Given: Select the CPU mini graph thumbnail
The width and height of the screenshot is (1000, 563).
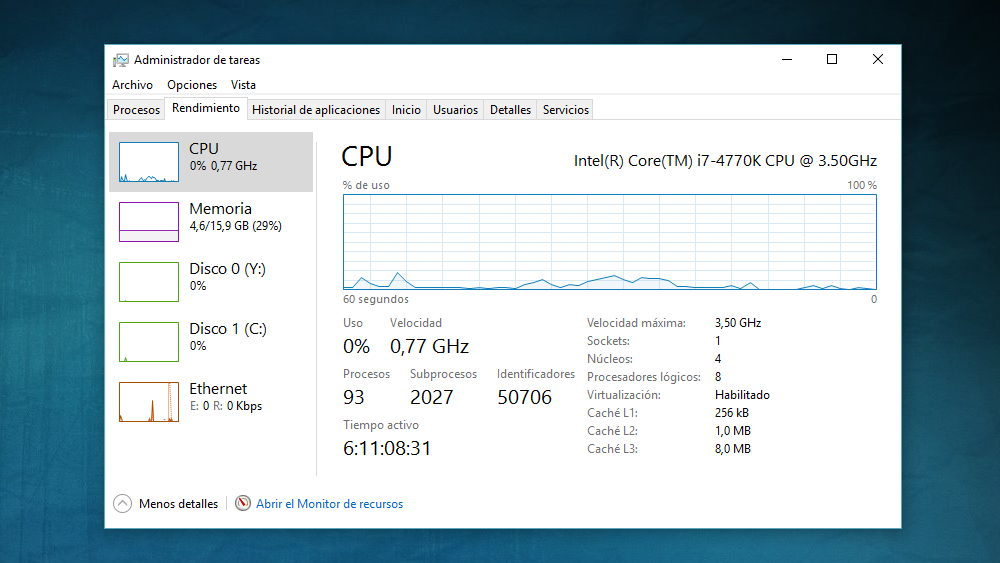Looking at the screenshot, I should tap(149, 162).
